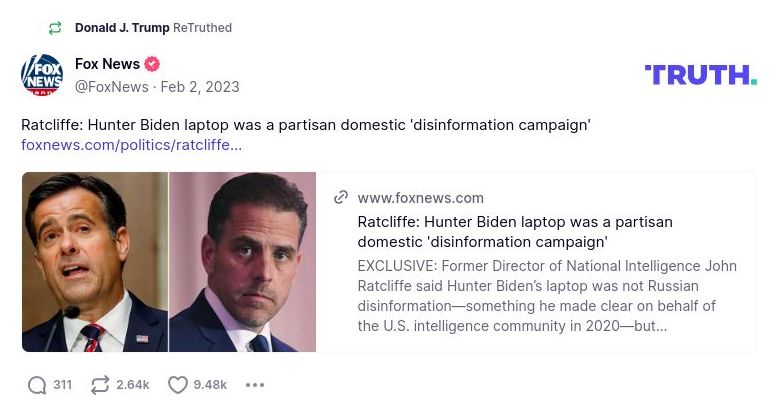Click the reply speech bubble icon

tap(37, 385)
